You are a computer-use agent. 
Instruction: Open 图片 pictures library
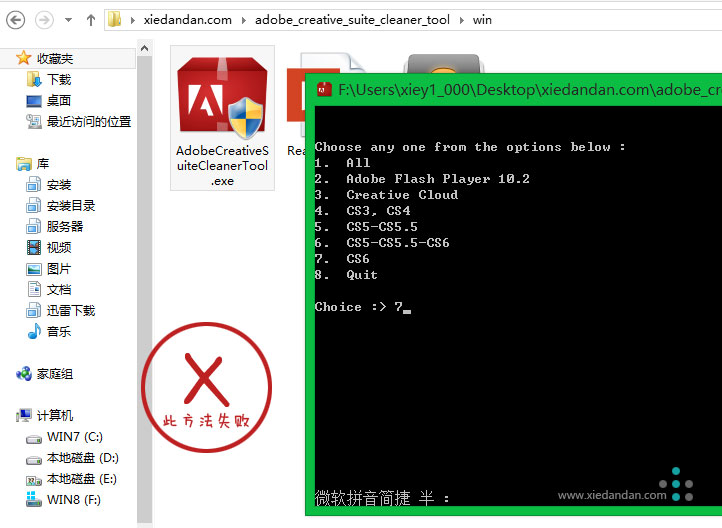coord(58,268)
